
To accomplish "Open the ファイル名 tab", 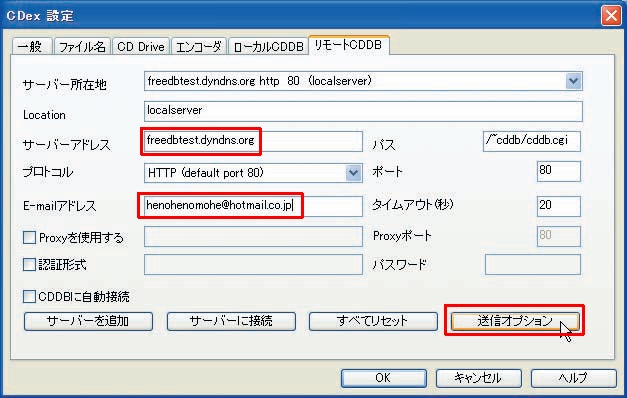I will point(82,46).
